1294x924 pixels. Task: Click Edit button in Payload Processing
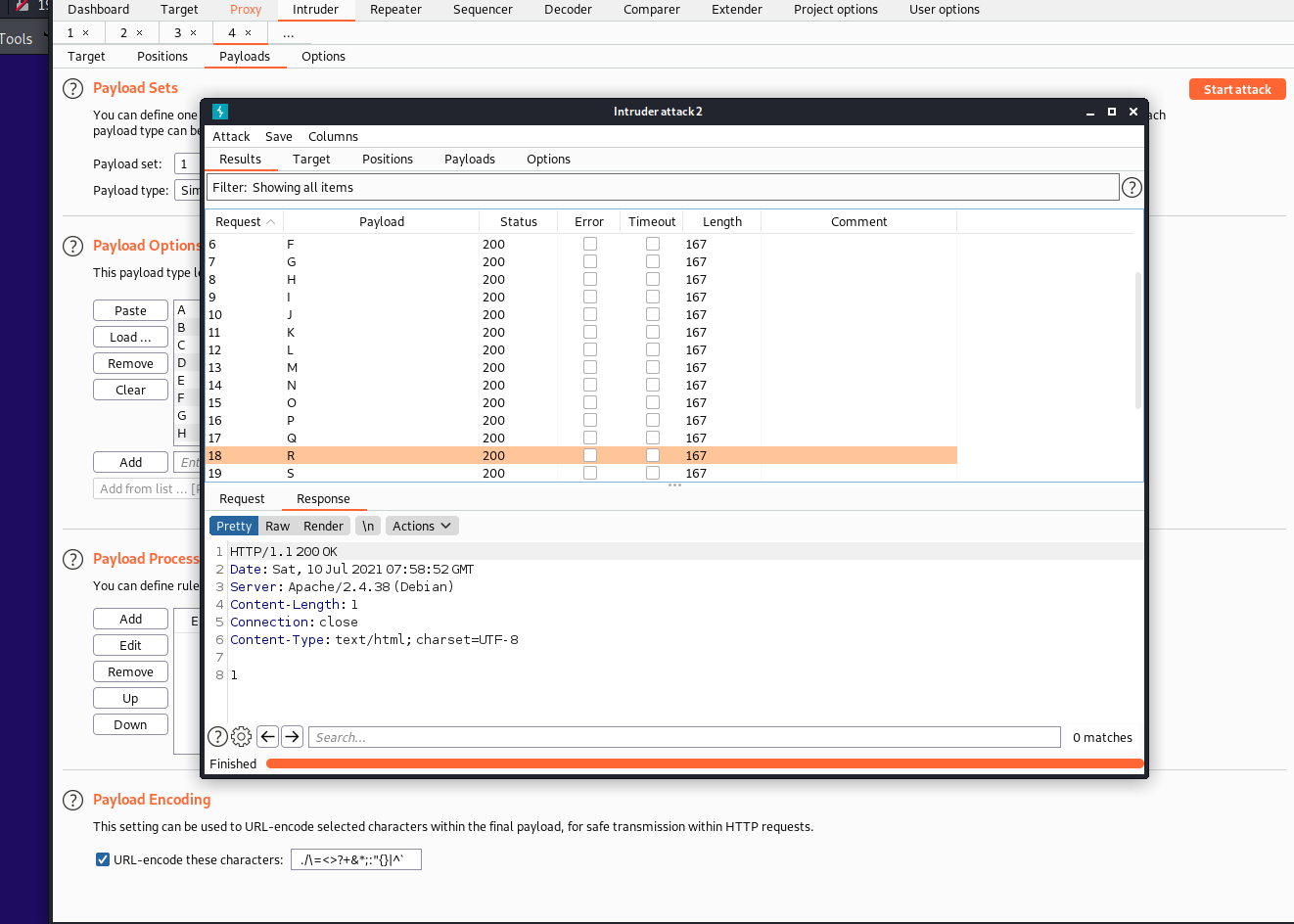tap(130, 645)
